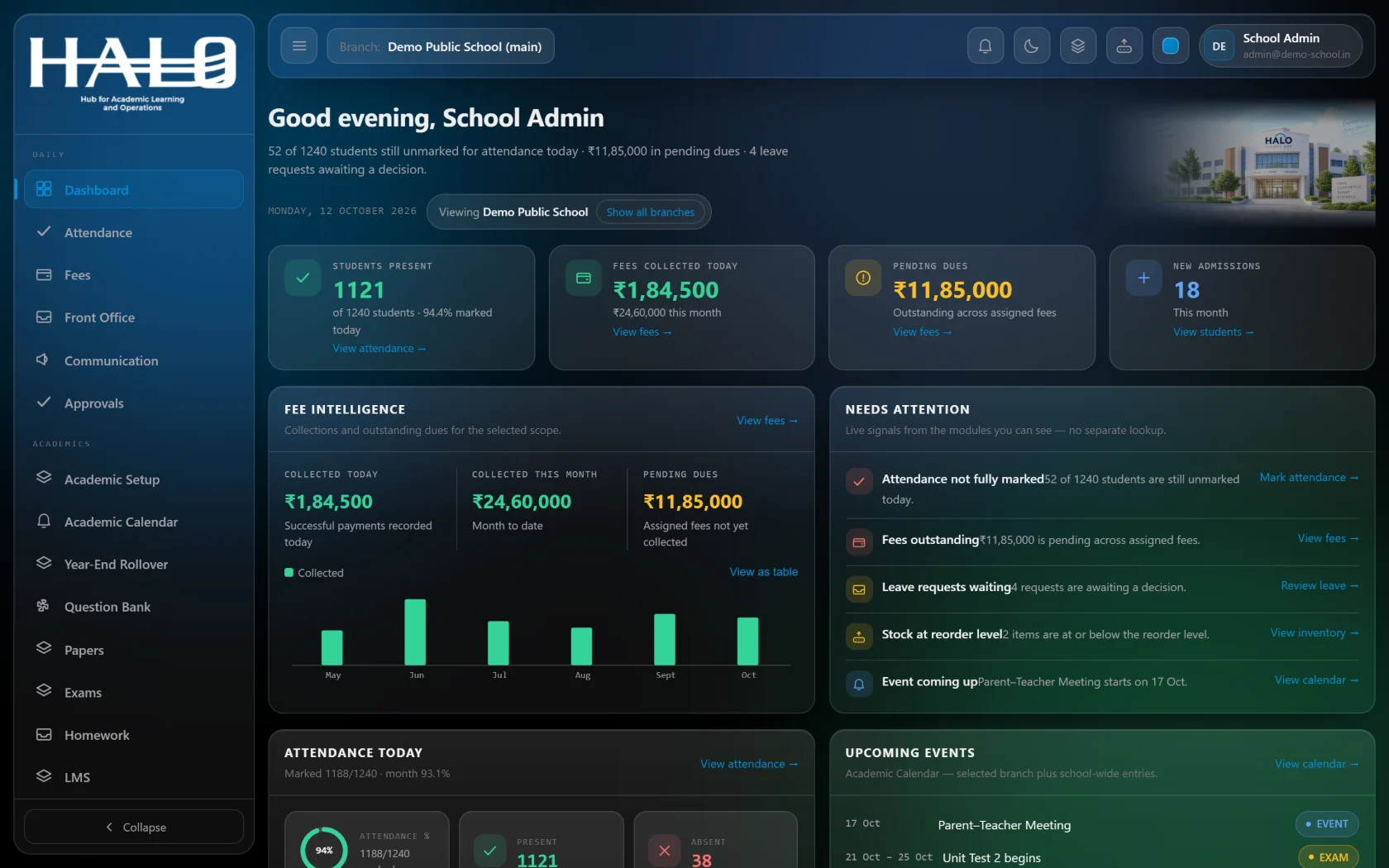Open View attendance in Attendance Today header
The image size is (1389, 868).
[749, 763]
